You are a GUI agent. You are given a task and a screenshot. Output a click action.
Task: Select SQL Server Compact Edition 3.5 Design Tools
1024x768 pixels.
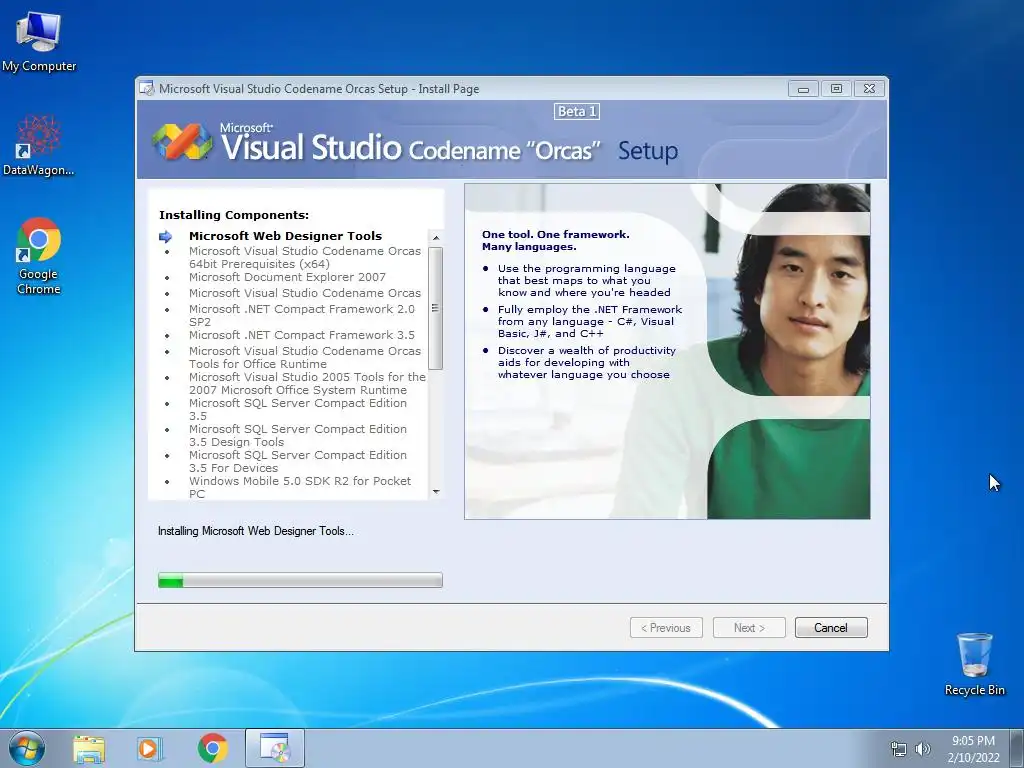[x=298, y=436]
